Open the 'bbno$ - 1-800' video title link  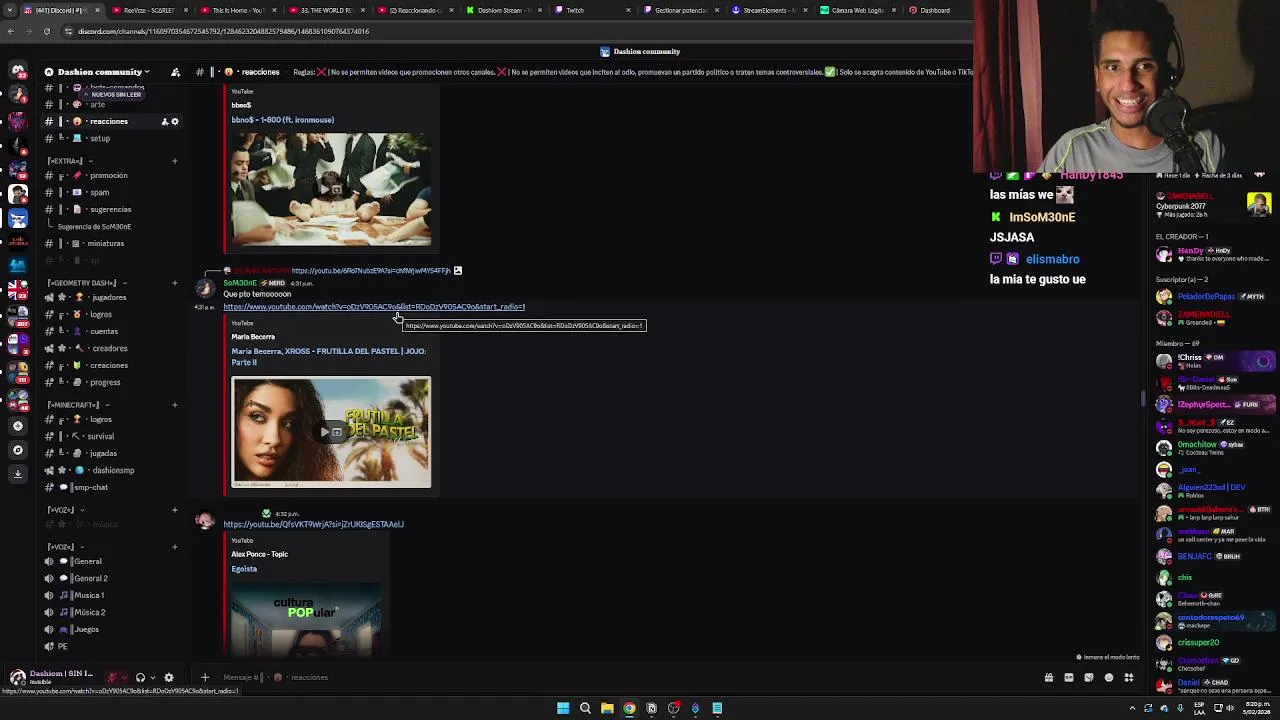click(282, 120)
